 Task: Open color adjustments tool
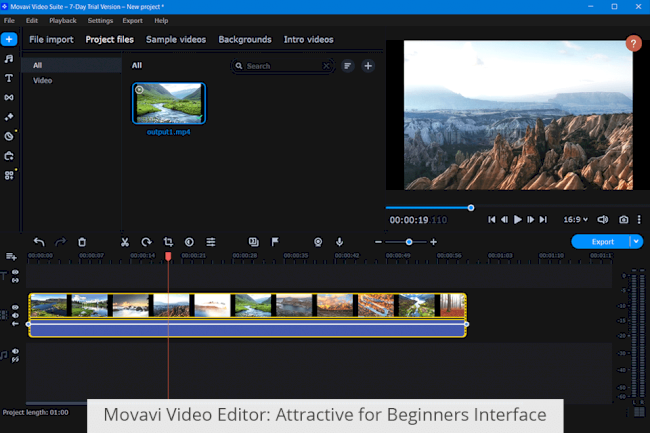pyautogui.click(x=189, y=242)
